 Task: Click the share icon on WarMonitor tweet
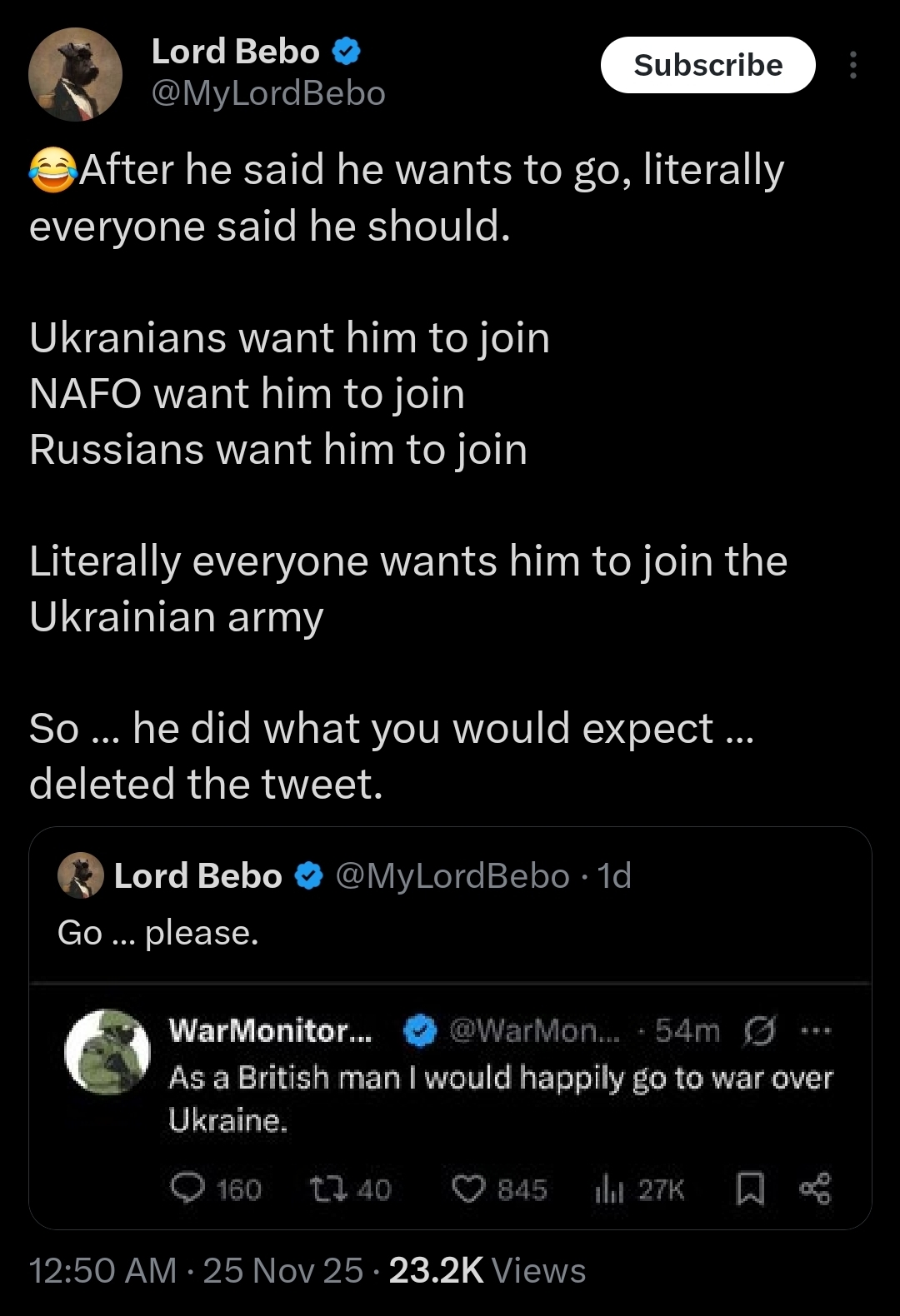[815, 1189]
